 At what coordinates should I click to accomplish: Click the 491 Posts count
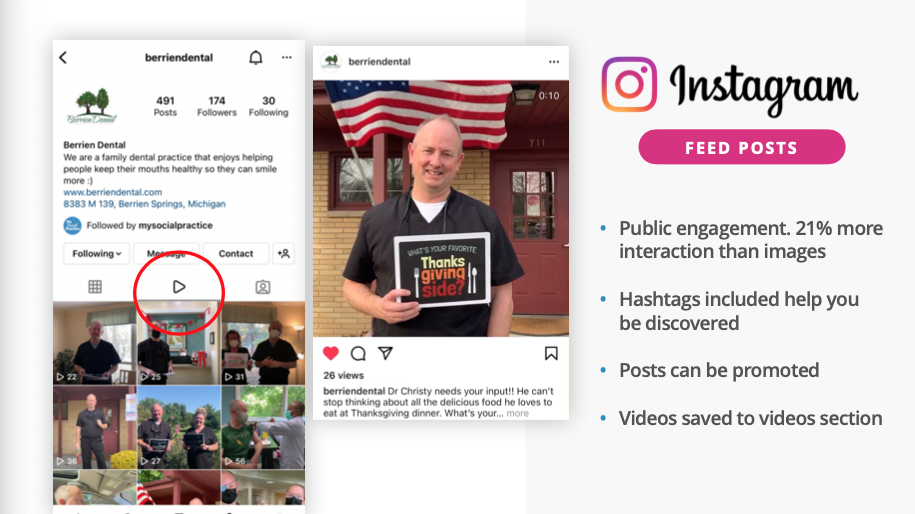point(165,106)
